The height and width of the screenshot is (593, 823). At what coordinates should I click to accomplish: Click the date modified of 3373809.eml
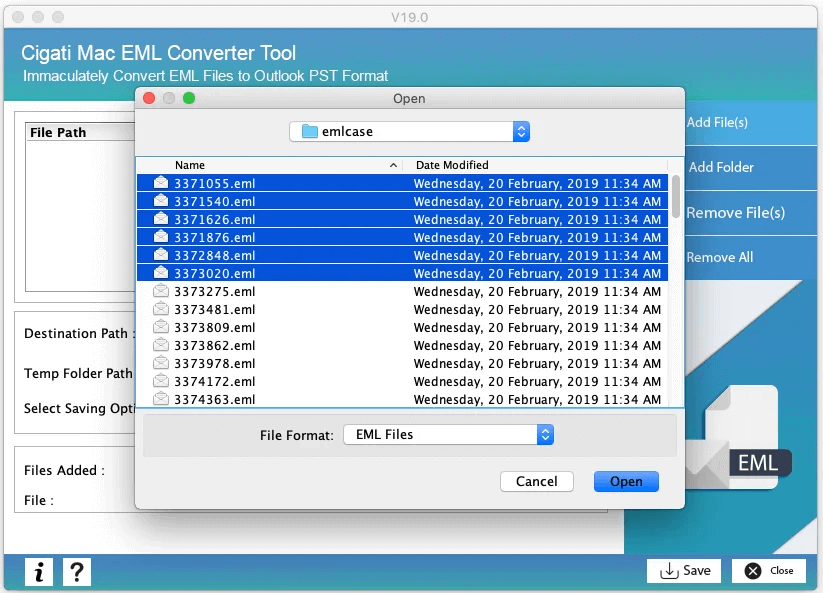[x=537, y=327]
